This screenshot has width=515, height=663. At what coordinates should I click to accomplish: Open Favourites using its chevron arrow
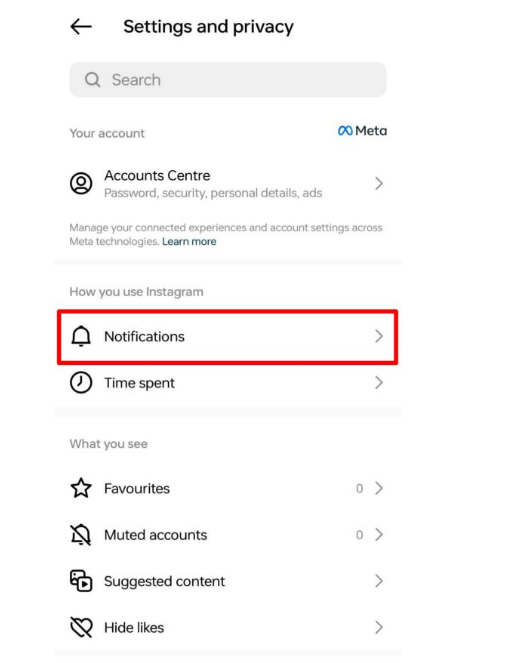[x=379, y=488]
